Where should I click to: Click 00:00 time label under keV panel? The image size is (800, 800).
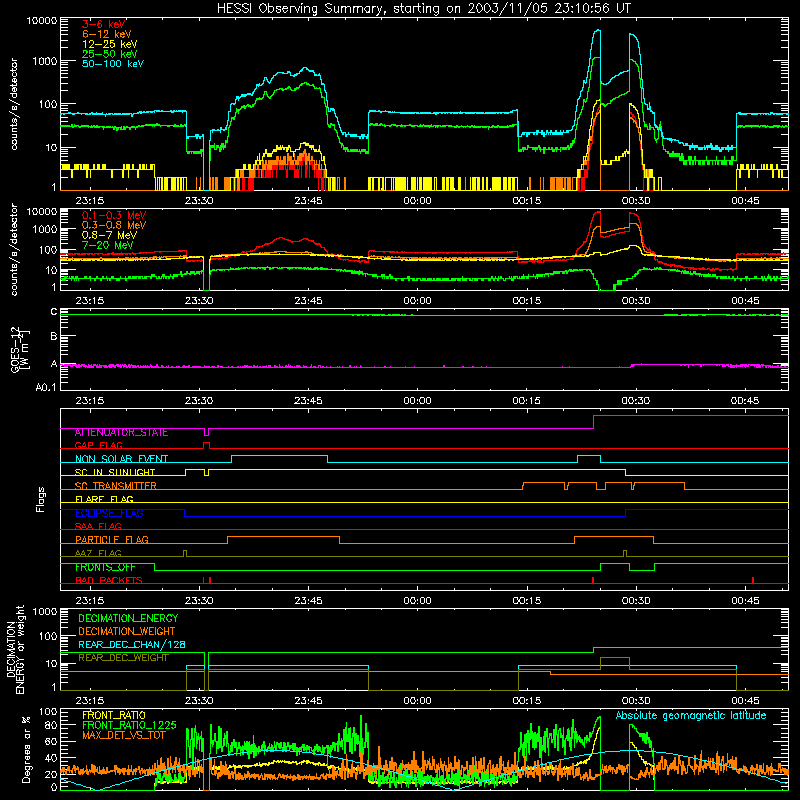(x=417, y=201)
